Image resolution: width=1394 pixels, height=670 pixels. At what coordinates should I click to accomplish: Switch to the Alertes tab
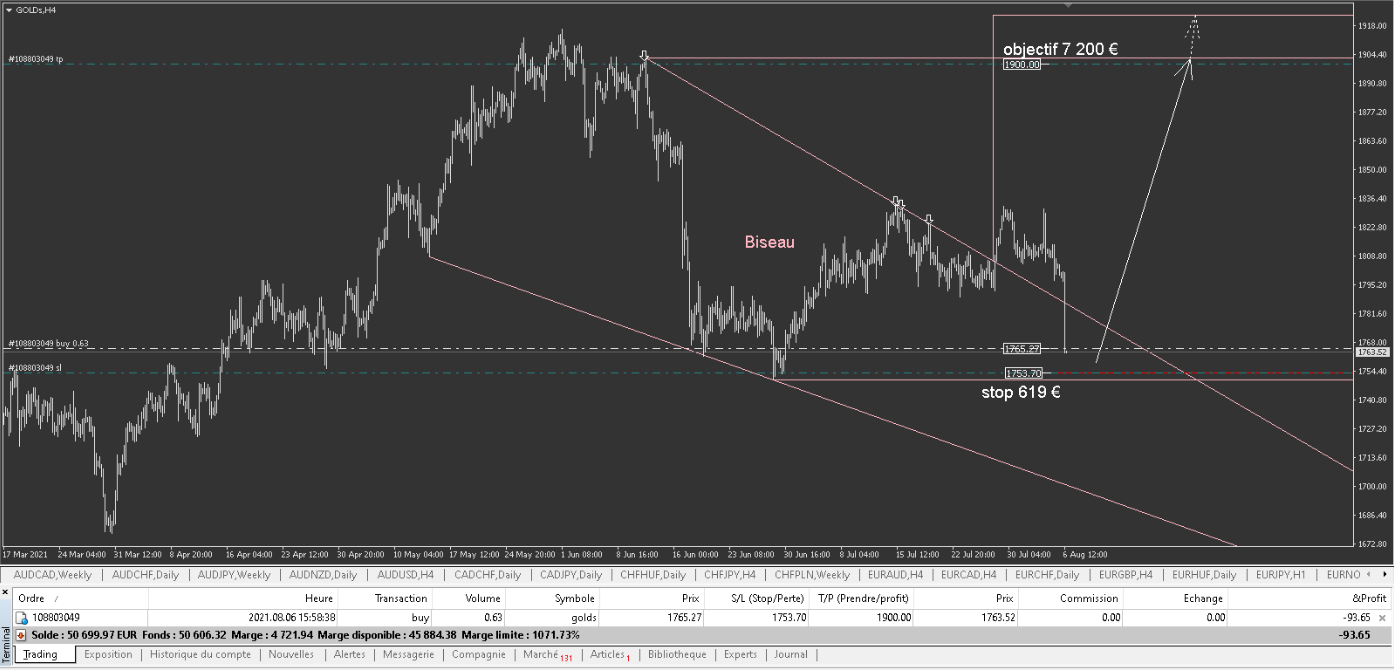(x=349, y=655)
